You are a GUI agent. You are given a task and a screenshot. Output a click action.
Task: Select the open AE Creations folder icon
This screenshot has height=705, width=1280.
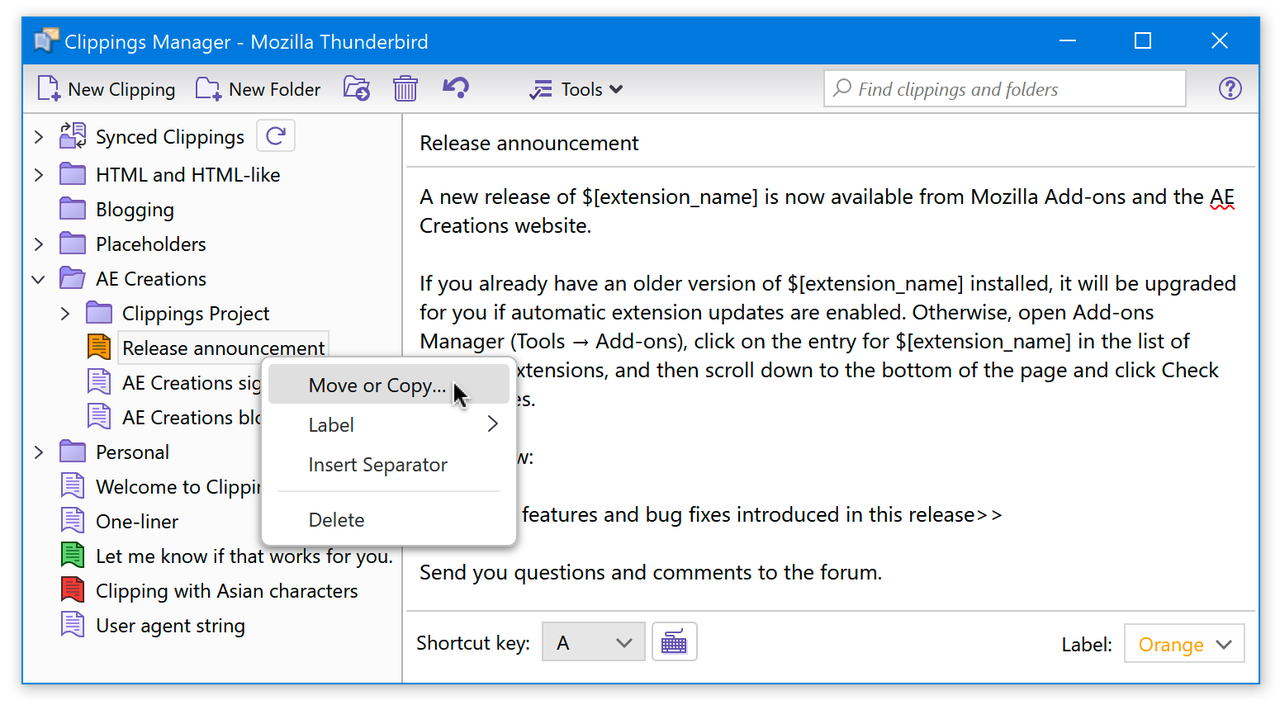pyautogui.click(x=73, y=278)
